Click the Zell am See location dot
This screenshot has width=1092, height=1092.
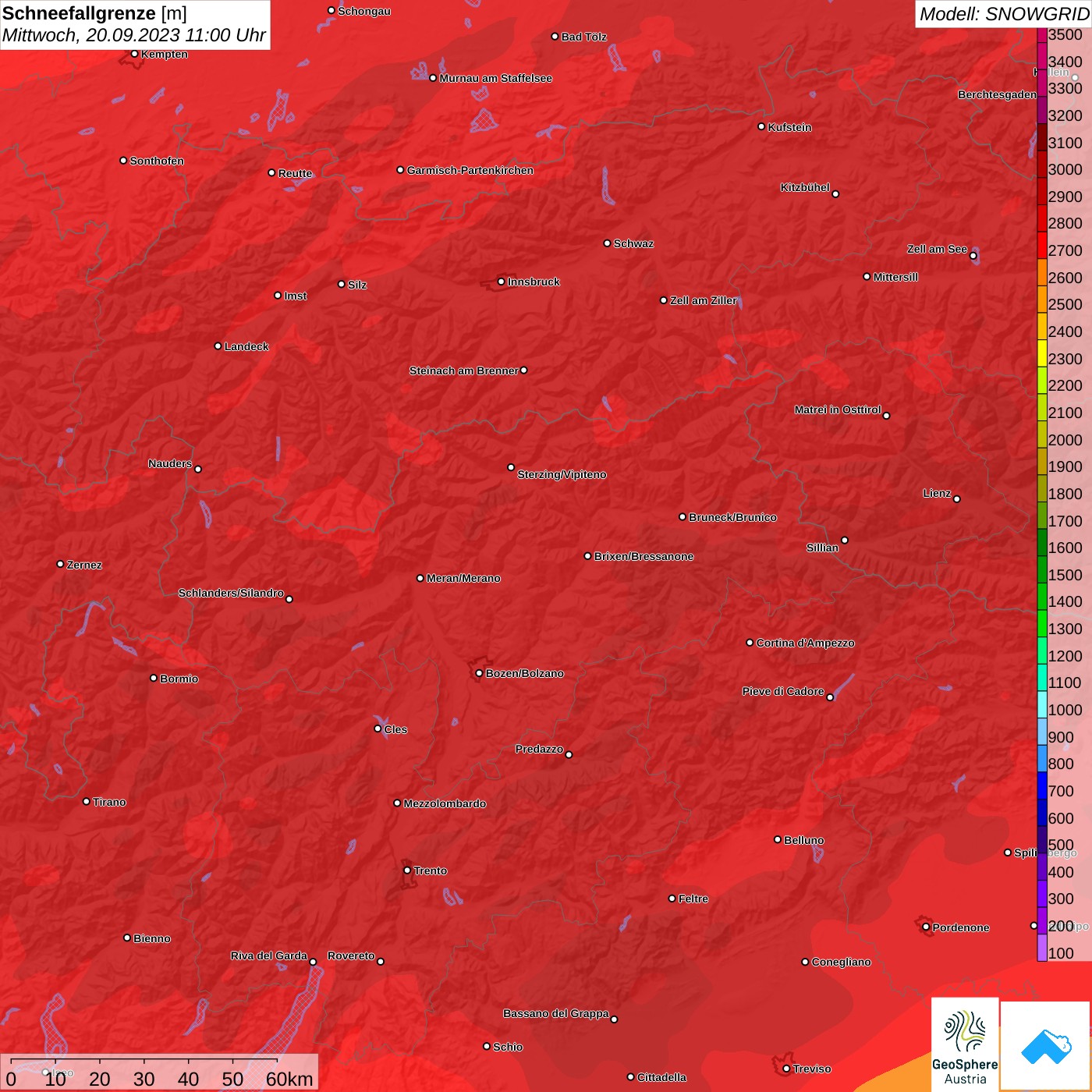(973, 255)
